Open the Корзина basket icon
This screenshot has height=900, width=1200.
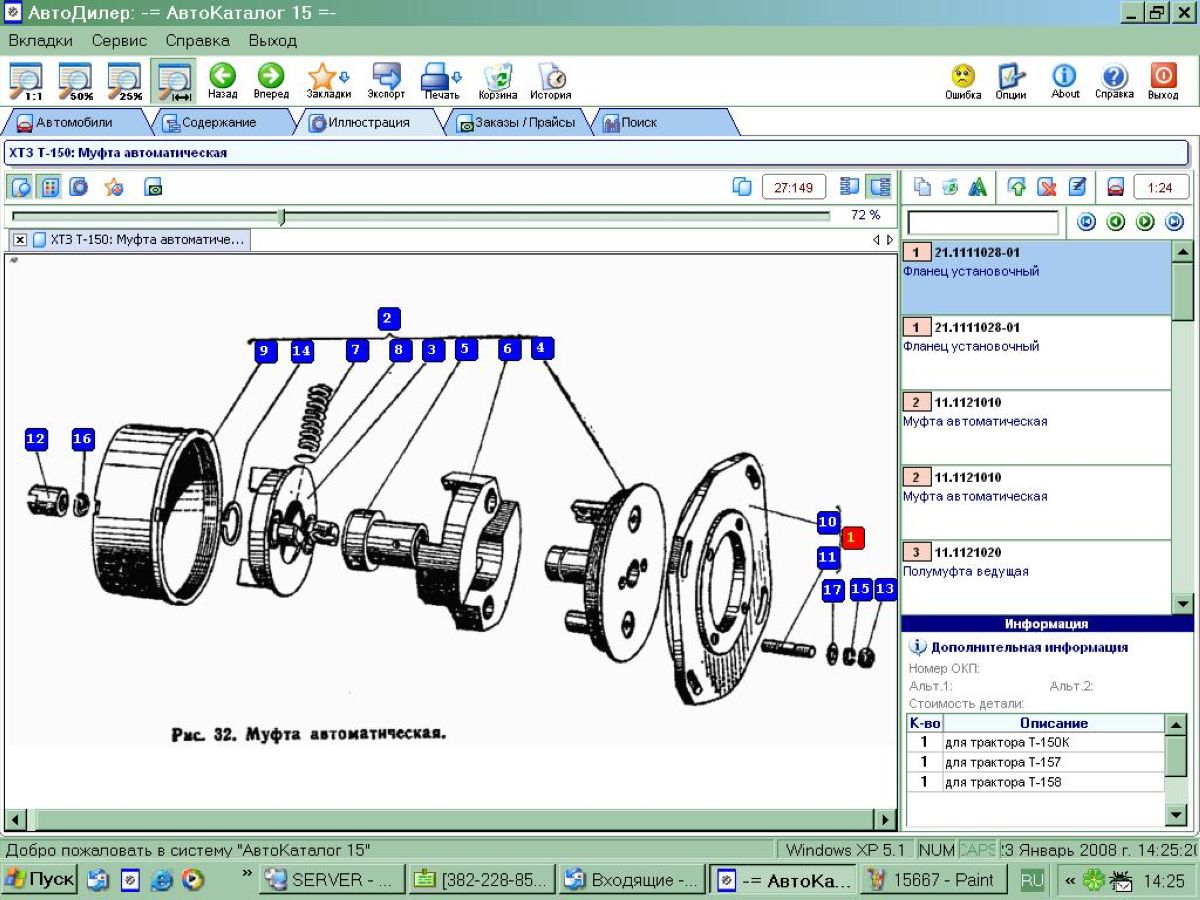click(x=498, y=79)
